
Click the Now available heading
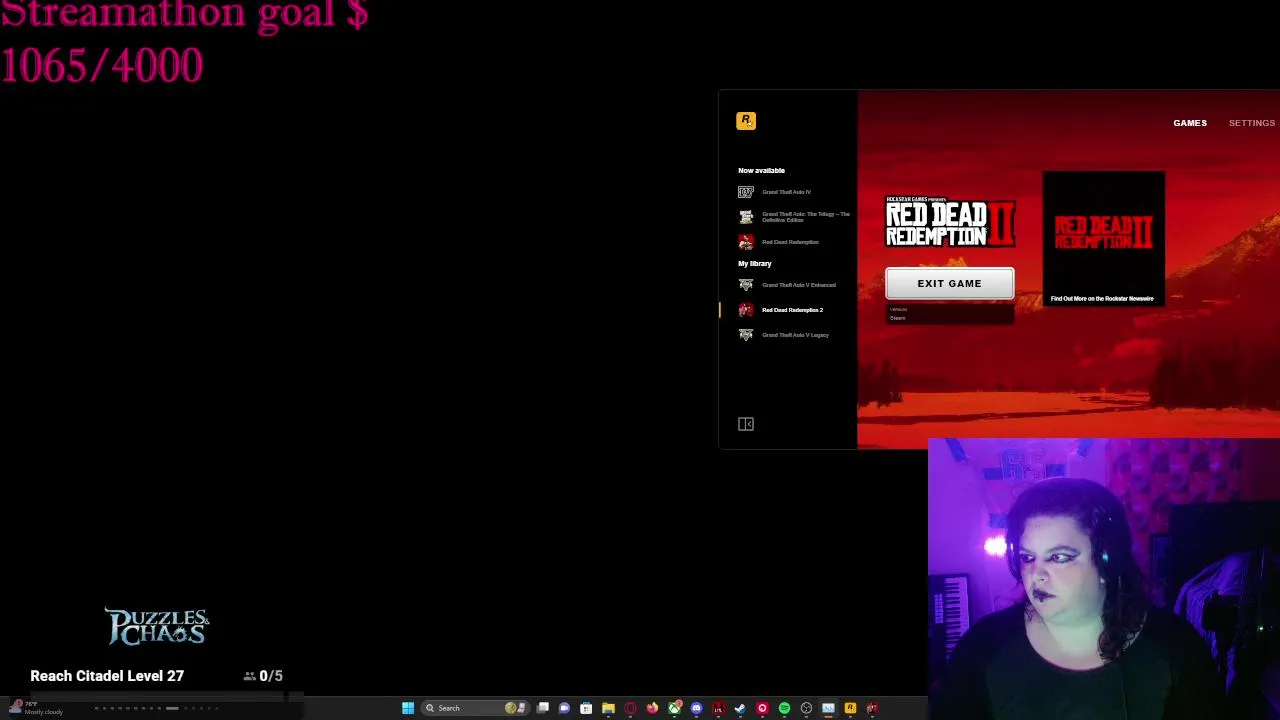coord(761,170)
